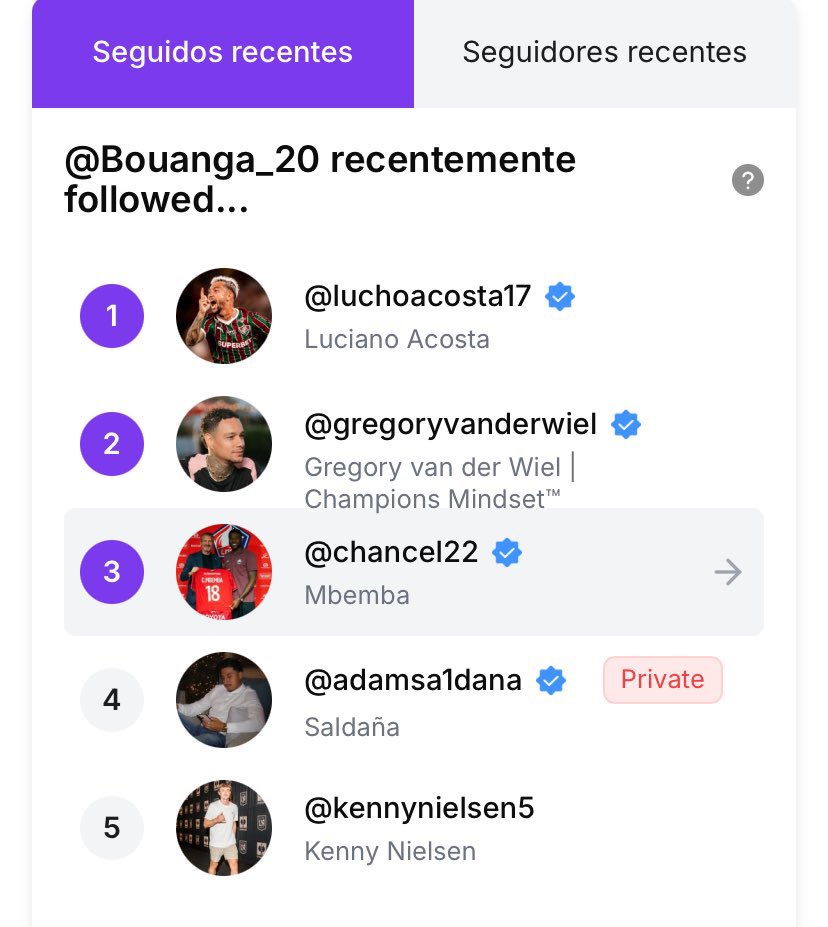Click verified badge next to @luchoacosta17

(560, 297)
